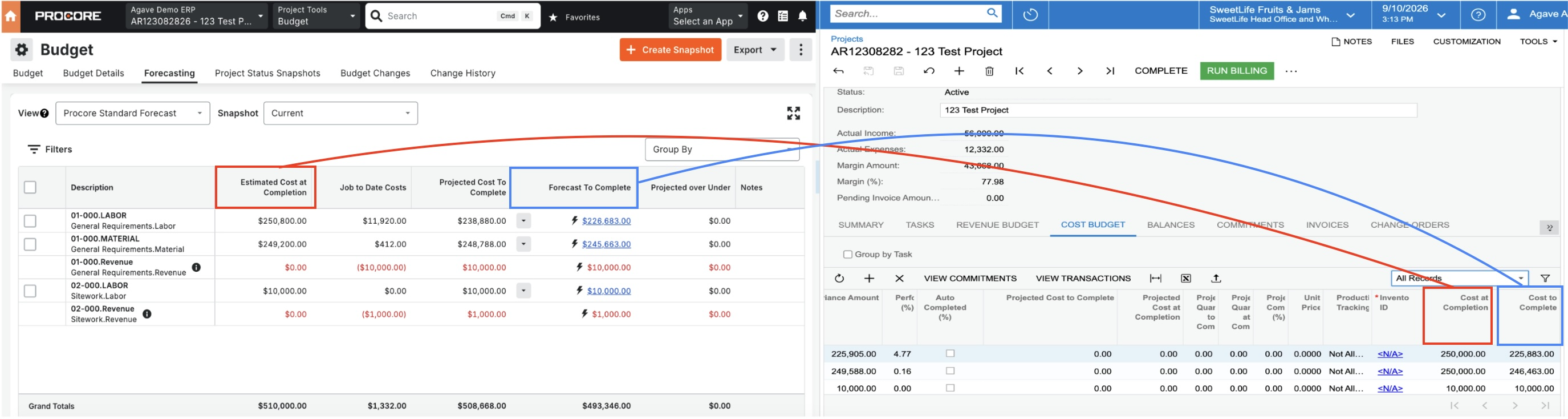Image resolution: width=1568 pixels, height=419 pixels.
Task: Click the back arrow in project toolbar
Action: (838, 71)
